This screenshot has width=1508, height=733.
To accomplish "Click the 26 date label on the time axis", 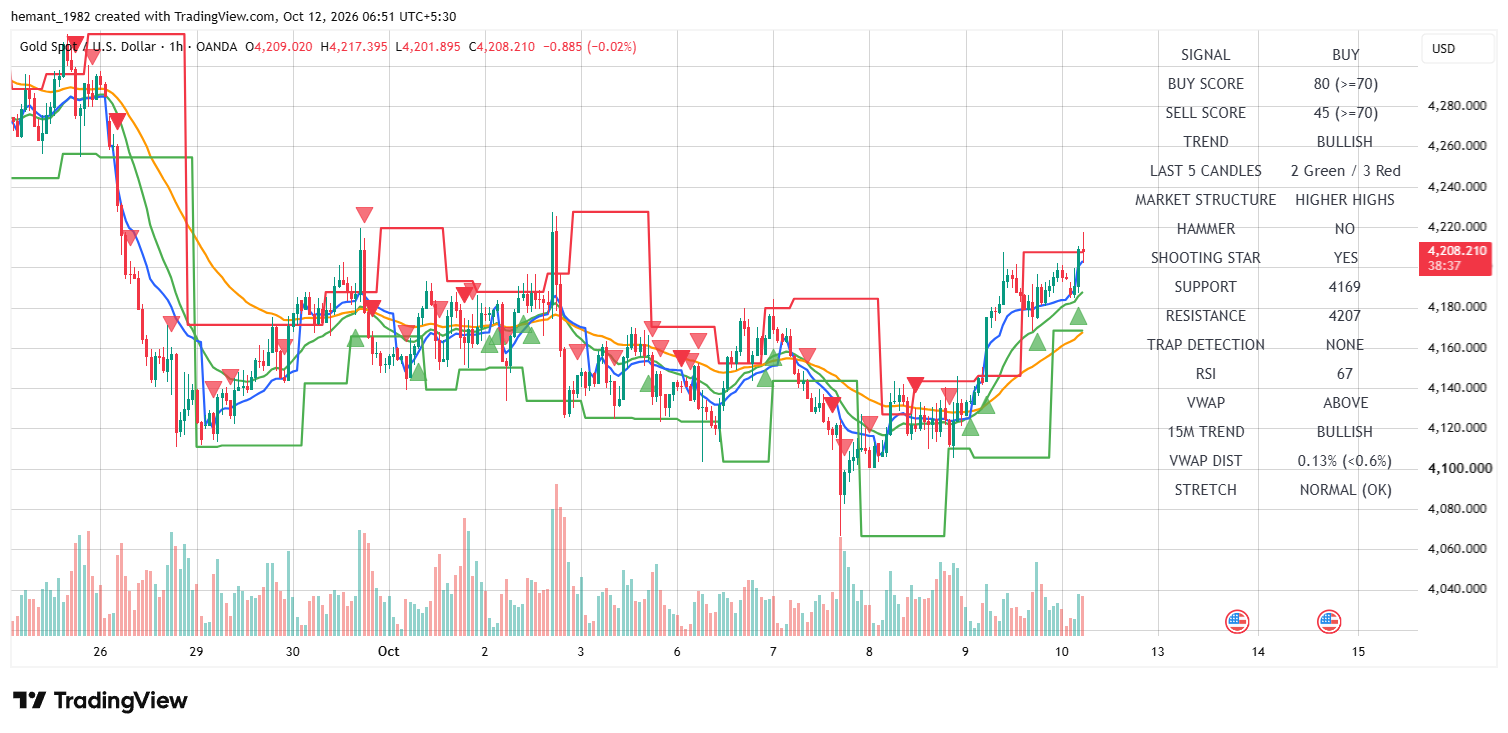I will click(99, 651).
